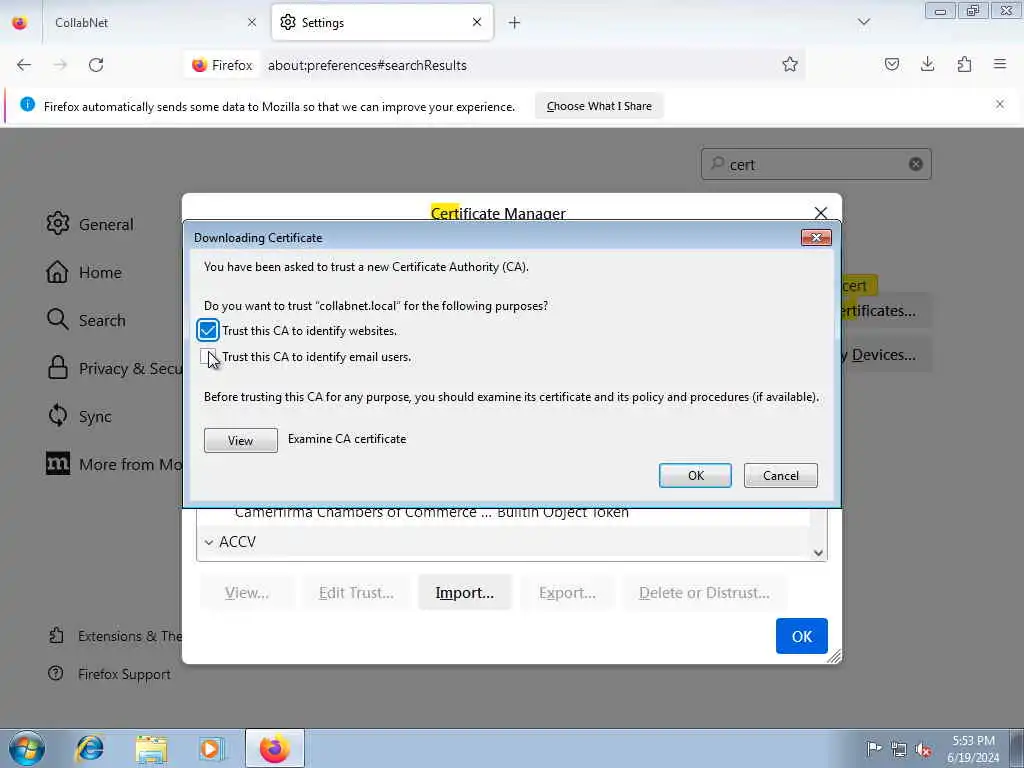The width and height of the screenshot is (1024, 768).
Task: Click the Windows Start orb
Action: pyautogui.click(x=27, y=748)
